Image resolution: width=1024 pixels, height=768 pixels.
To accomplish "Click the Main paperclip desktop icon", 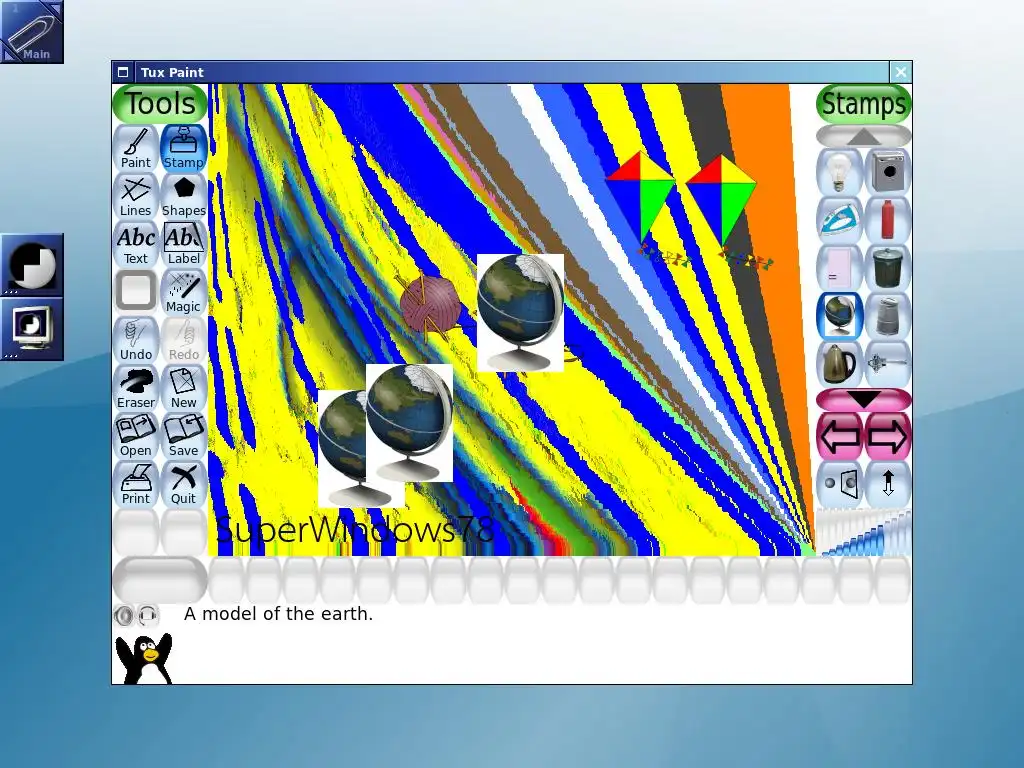I will (x=32, y=32).
